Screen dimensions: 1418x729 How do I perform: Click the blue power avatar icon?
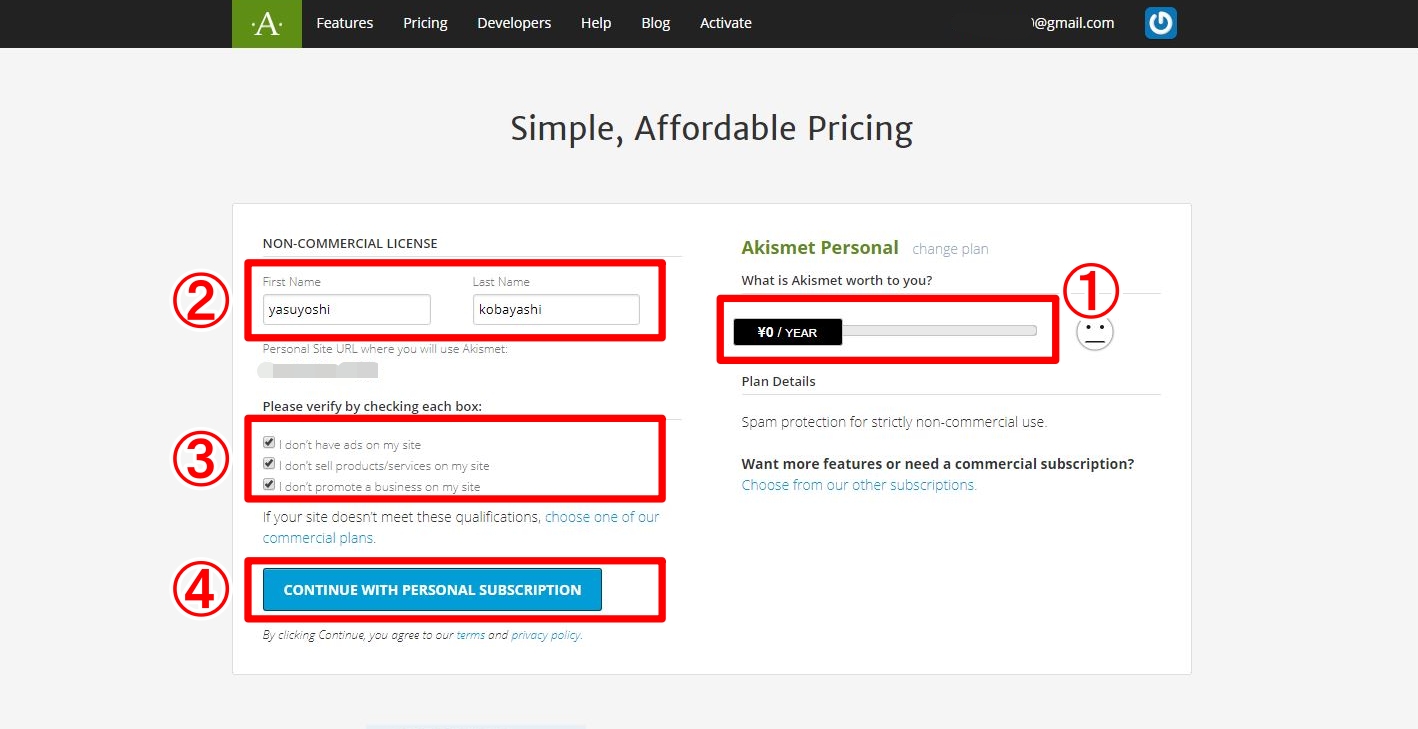pos(1160,23)
